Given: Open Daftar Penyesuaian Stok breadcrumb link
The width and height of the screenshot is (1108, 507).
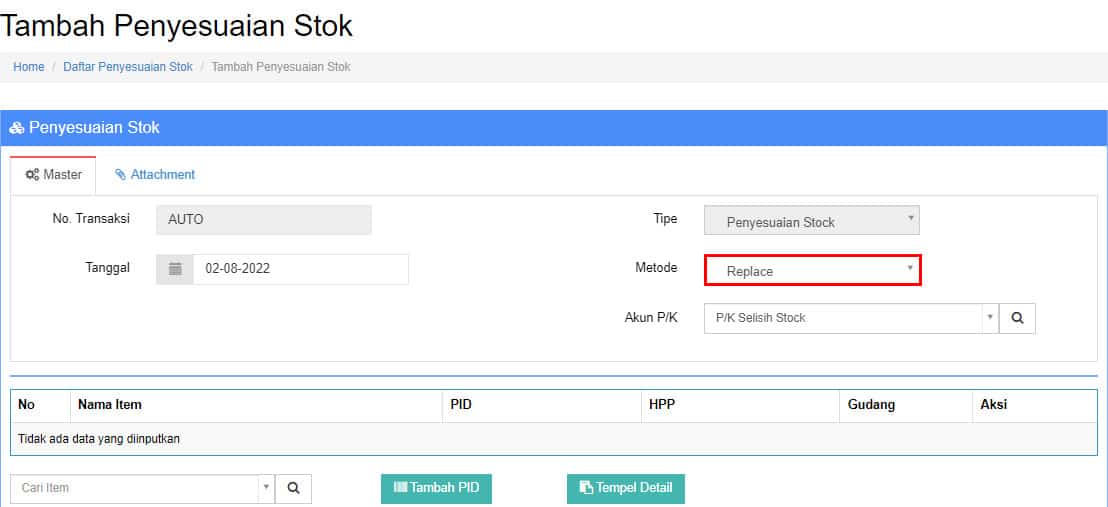Looking at the screenshot, I should 128,67.
